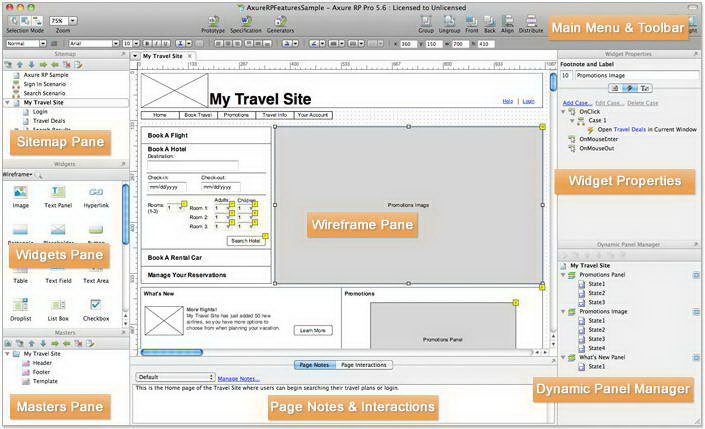Click the Login link in wireframe header

[x=528, y=102]
